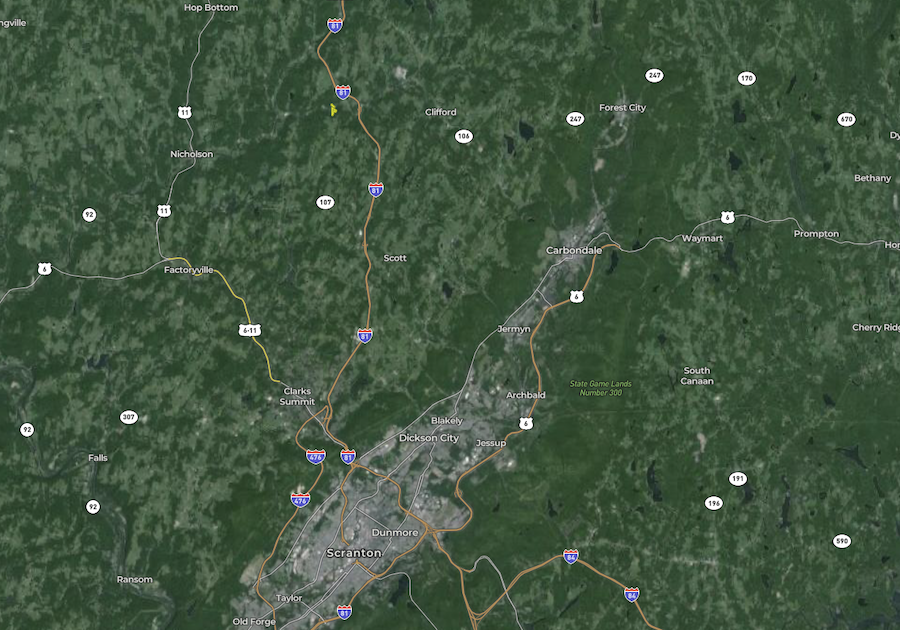
Task: Click the yellow marker near Interstate 81
Action: coord(333,110)
